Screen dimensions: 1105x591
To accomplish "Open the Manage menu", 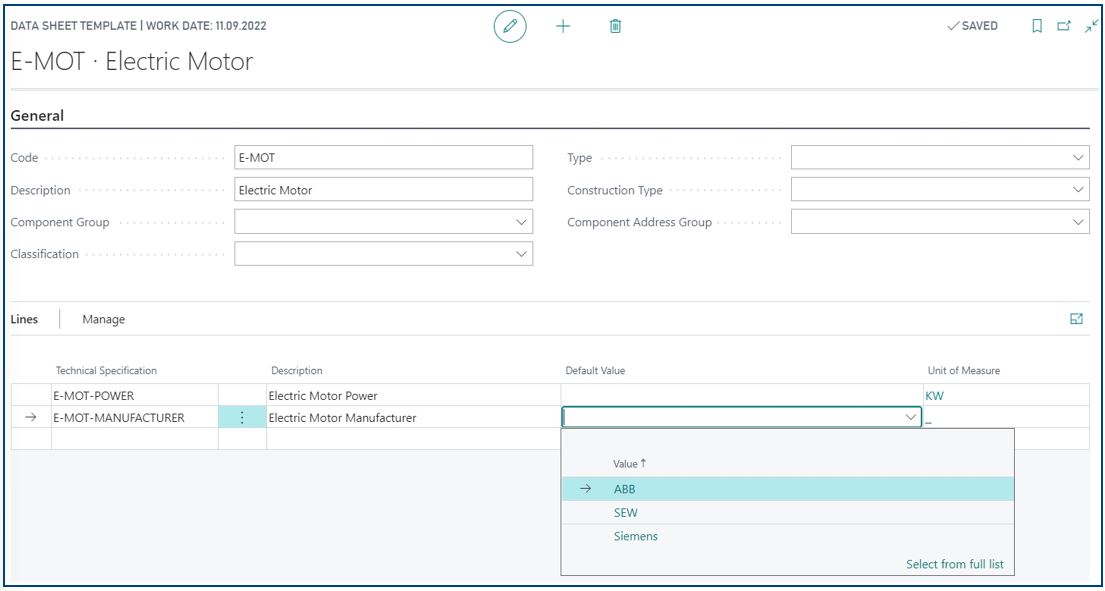I will point(104,319).
